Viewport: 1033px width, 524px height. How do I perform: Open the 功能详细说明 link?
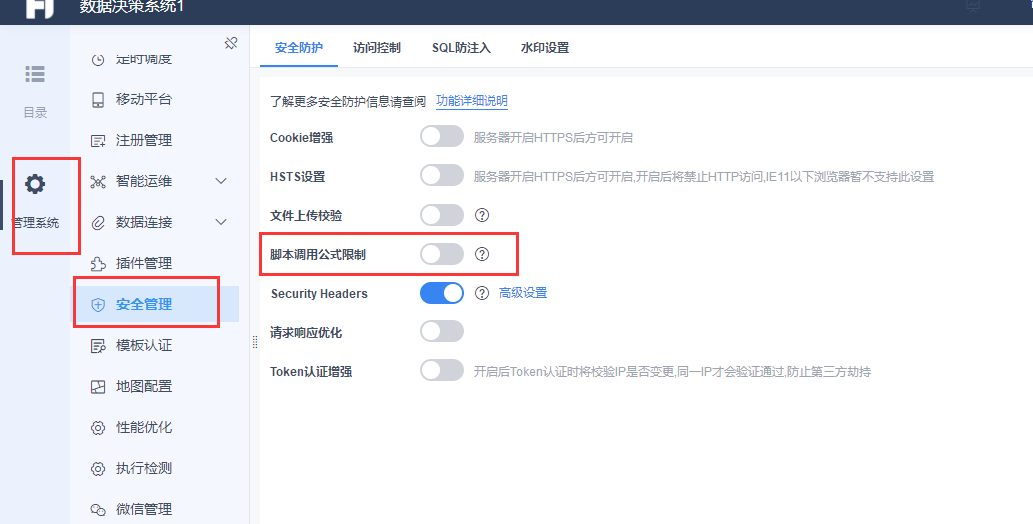pos(472,101)
